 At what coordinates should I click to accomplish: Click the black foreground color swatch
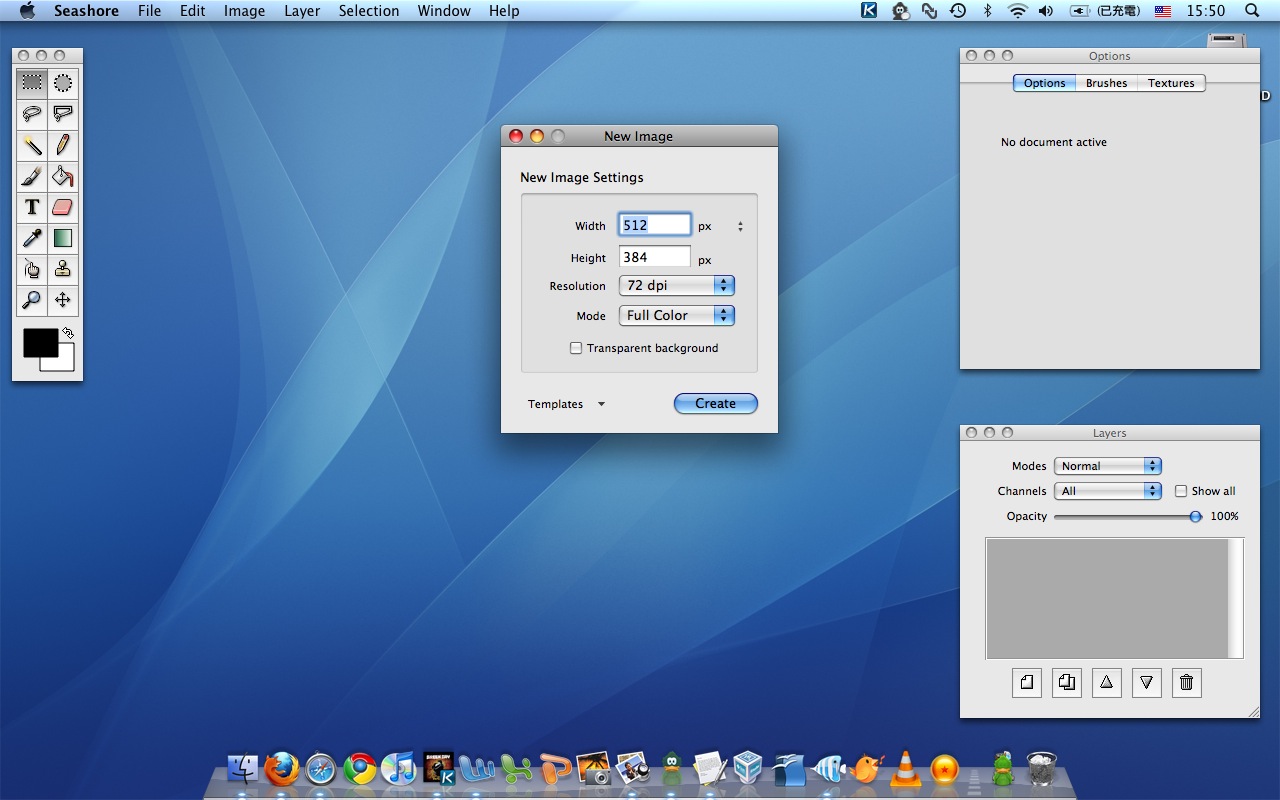click(39, 343)
